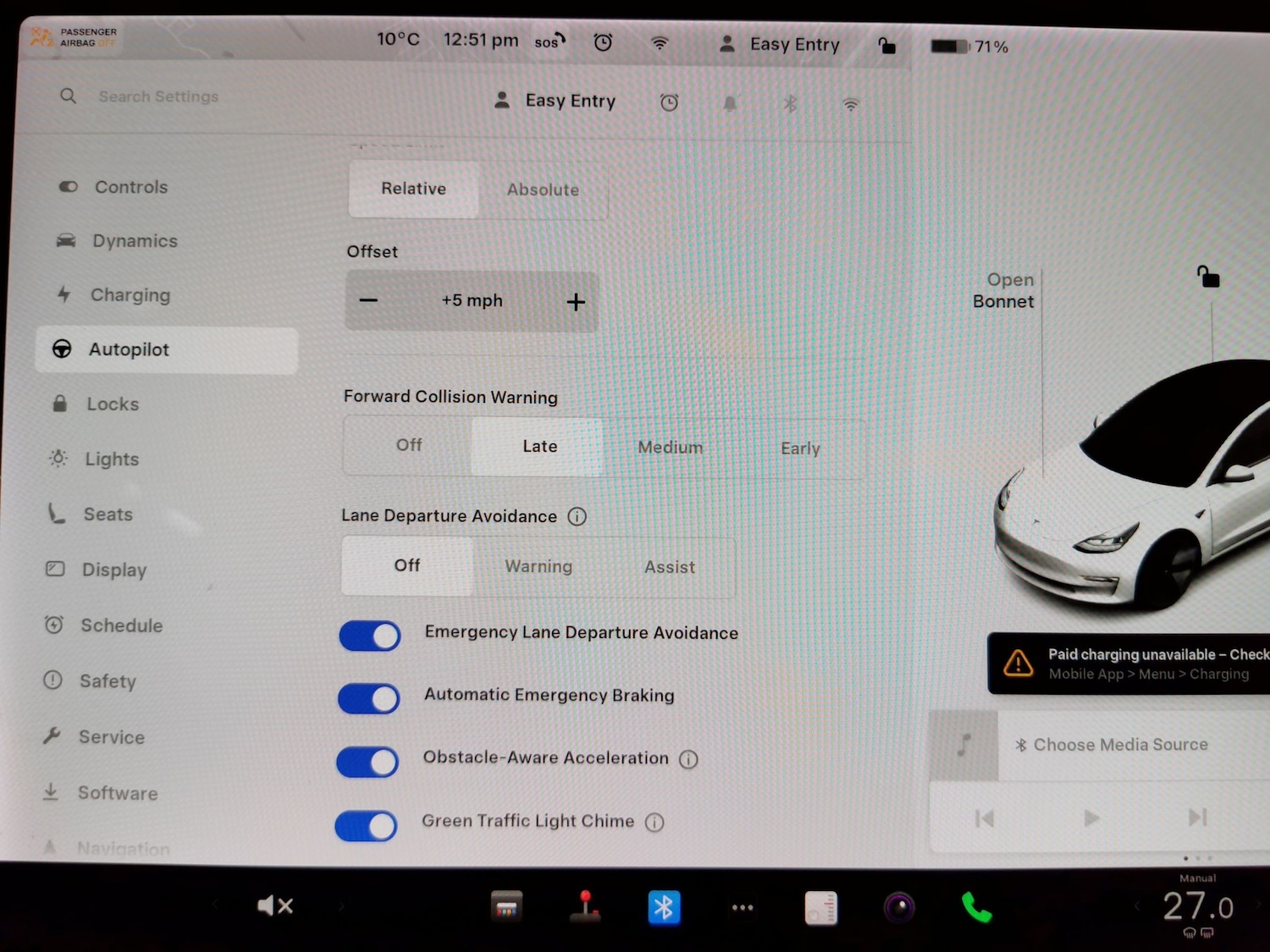The width and height of the screenshot is (1270, 952).
Task: Open Toybox via the joystick icon
Action: pyautogui.click(x=586, y=906)
